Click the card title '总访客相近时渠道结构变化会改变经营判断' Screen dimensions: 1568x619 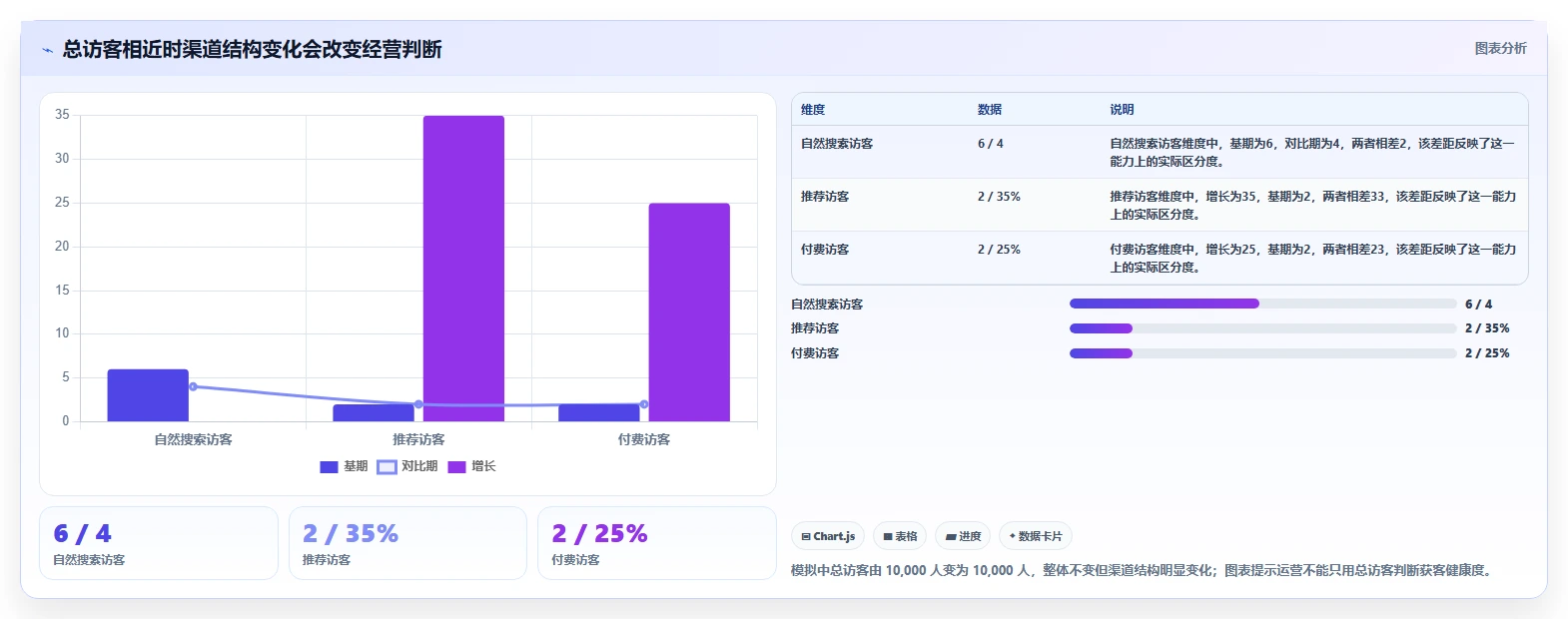(252, 49)
